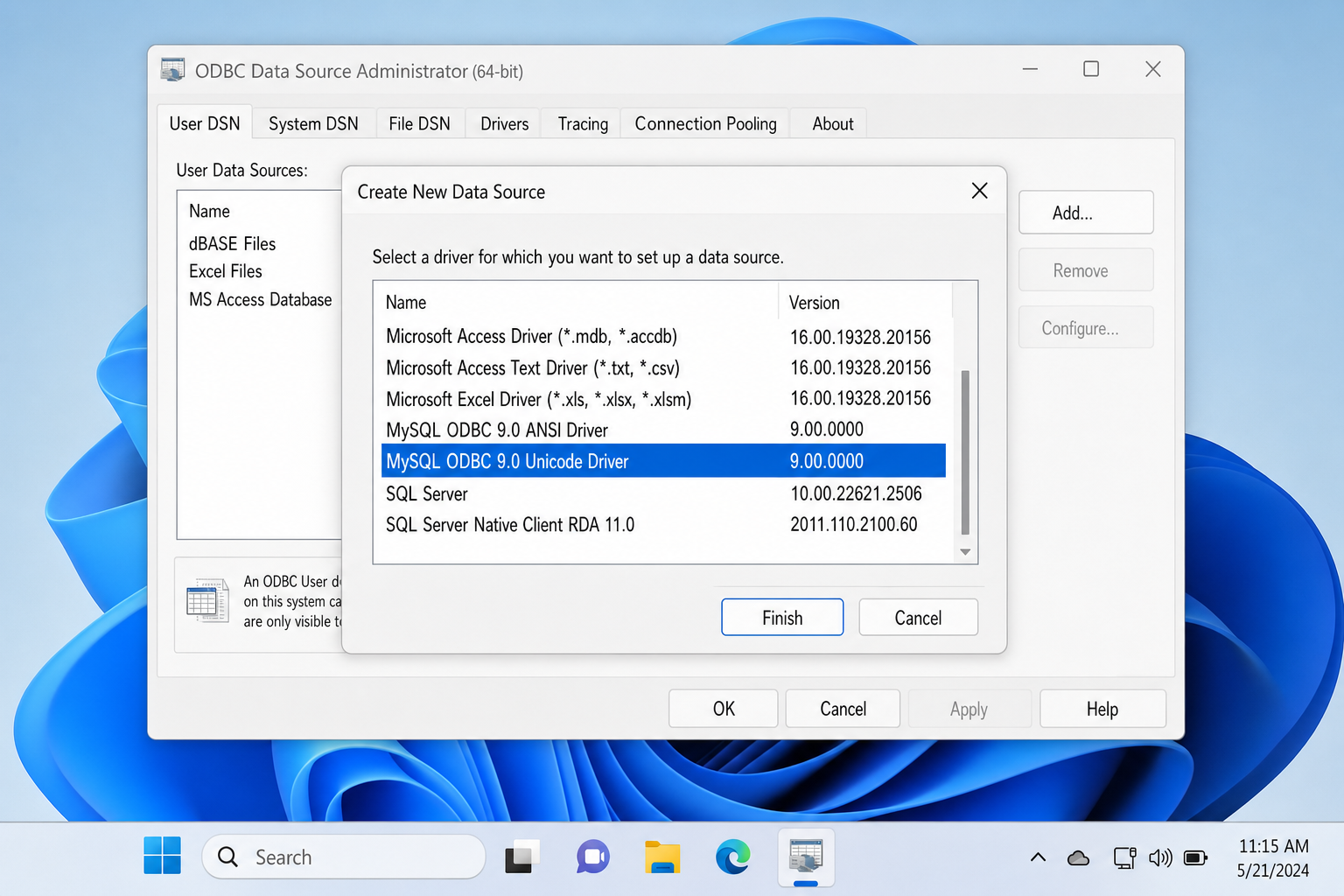This screenshot has height=896, width=1344.
Task: Click the Add... button
Action: tap(1086, 213)
